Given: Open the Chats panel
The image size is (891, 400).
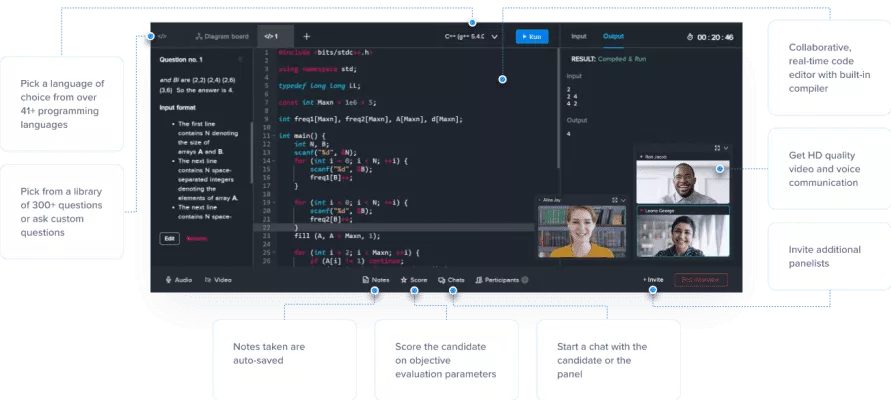Looking at the screenshot, I should (451, 280).
